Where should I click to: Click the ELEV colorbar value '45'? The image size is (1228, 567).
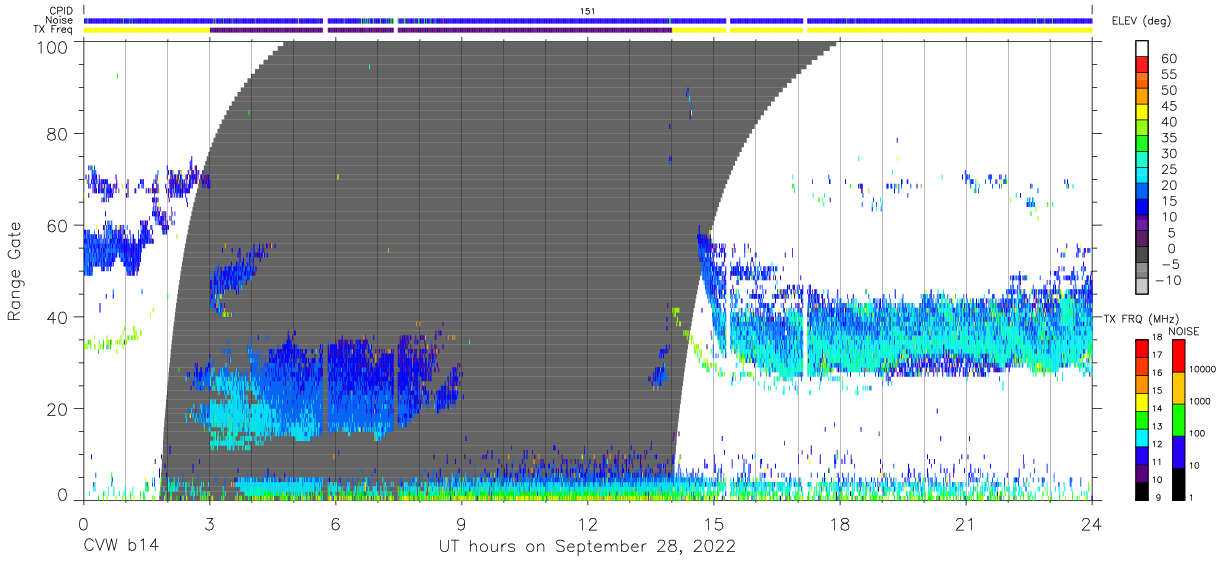1169,105
